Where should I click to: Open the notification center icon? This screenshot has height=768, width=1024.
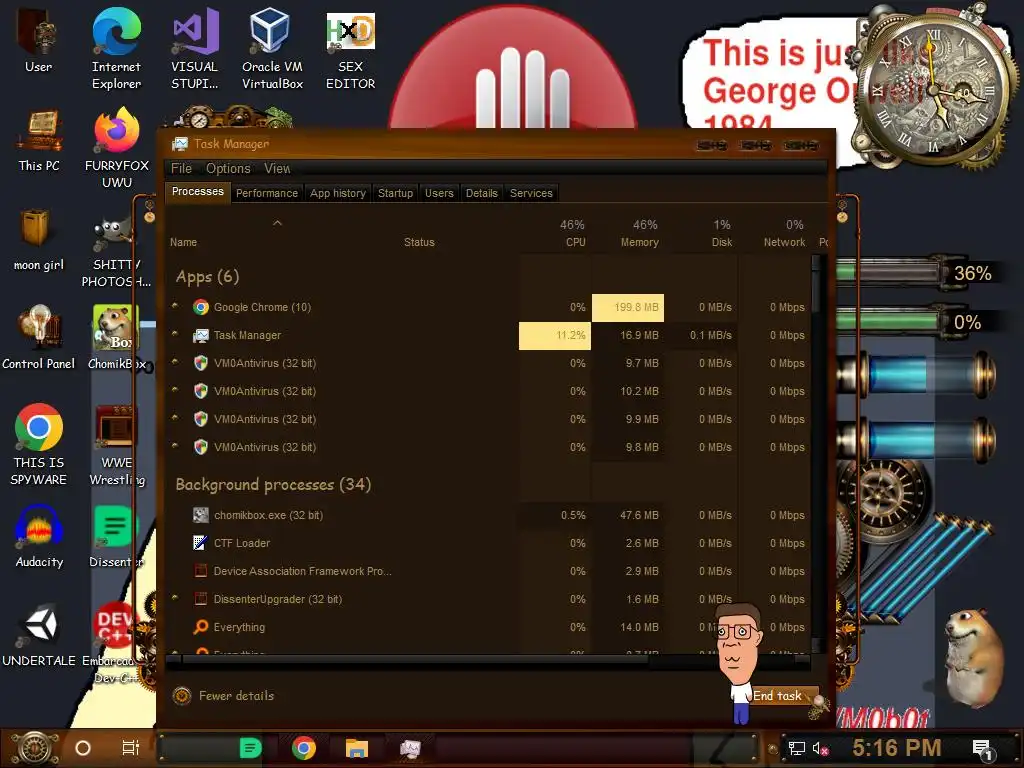tap(983, 750)
